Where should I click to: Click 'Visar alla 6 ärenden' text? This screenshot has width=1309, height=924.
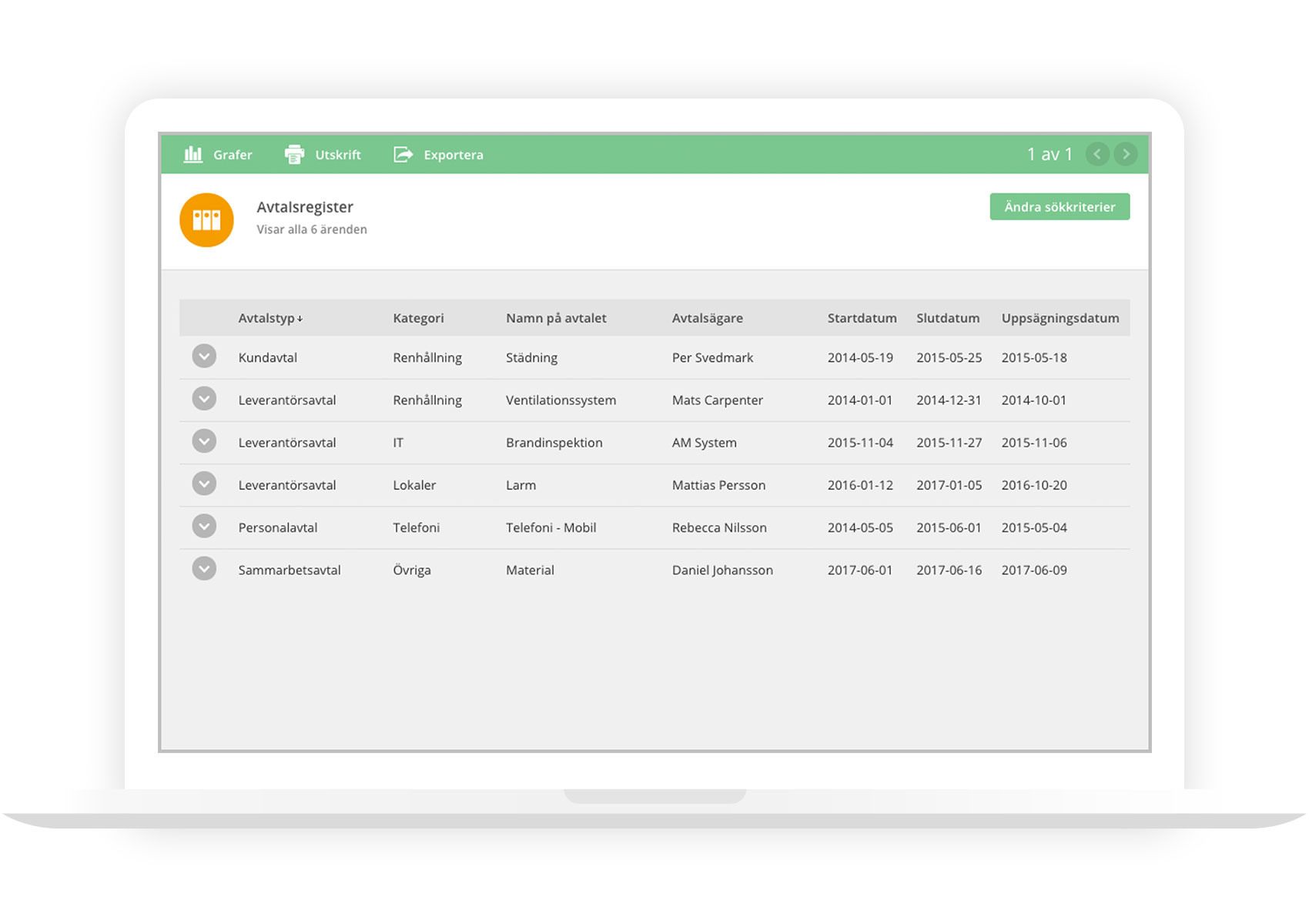click(312, 229)
